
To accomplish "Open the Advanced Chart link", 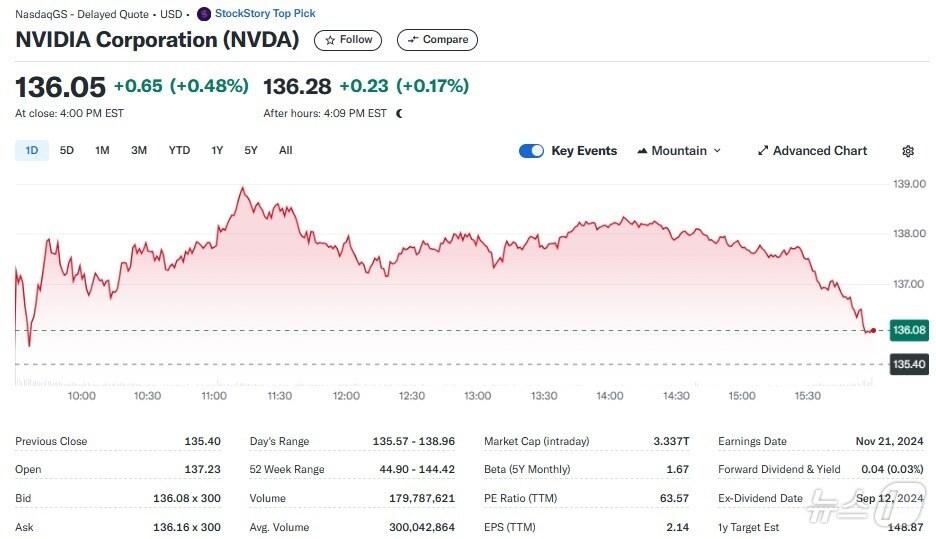I will click(820, 151).
